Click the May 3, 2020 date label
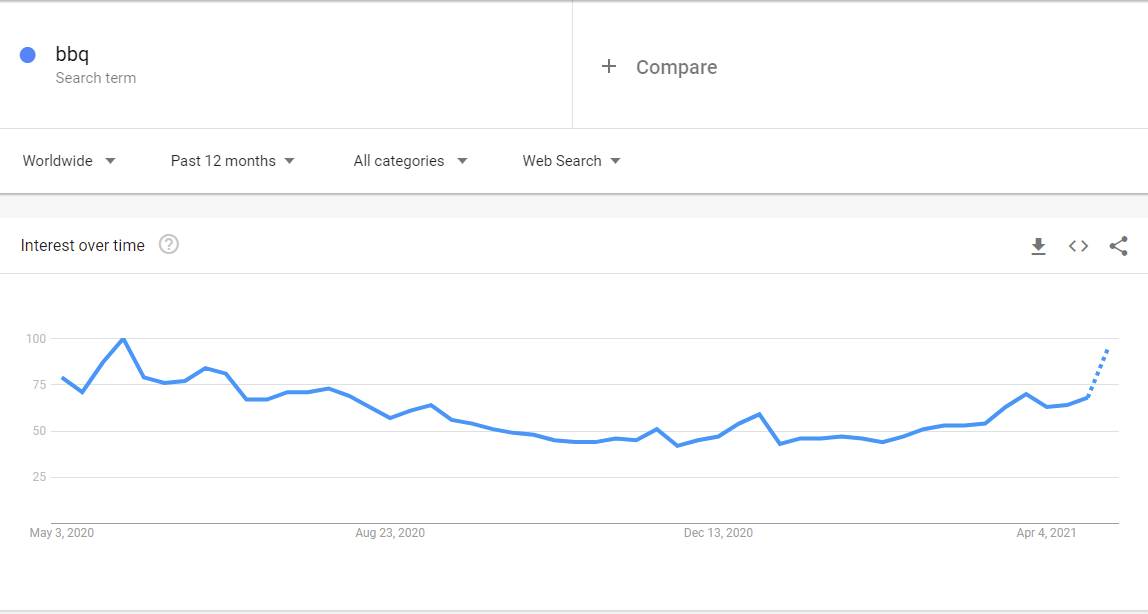The width and height of the screenshot is (1148, 614). pos(62,533)
